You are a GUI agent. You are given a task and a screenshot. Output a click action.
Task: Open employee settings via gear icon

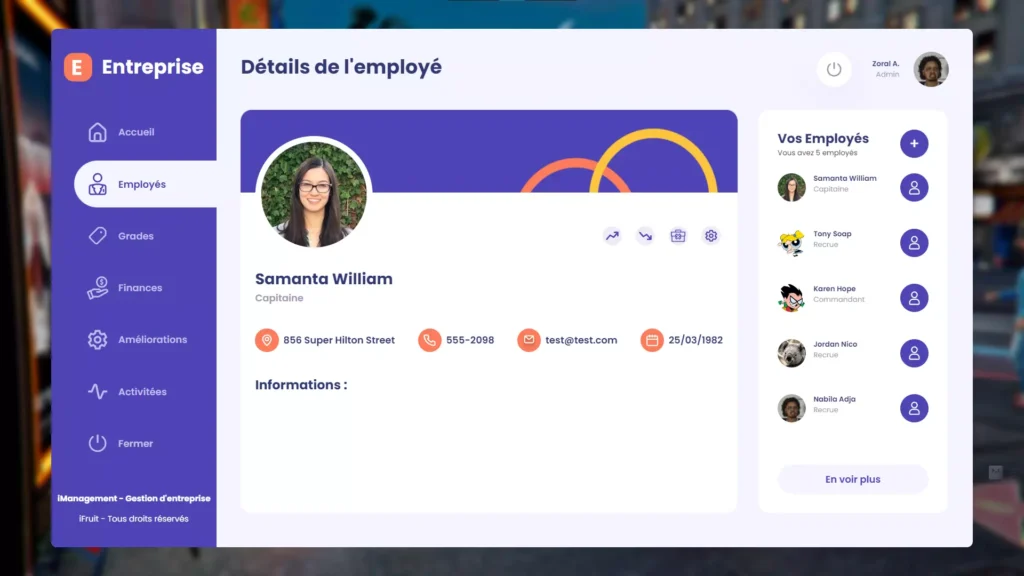tap(711, 236)
